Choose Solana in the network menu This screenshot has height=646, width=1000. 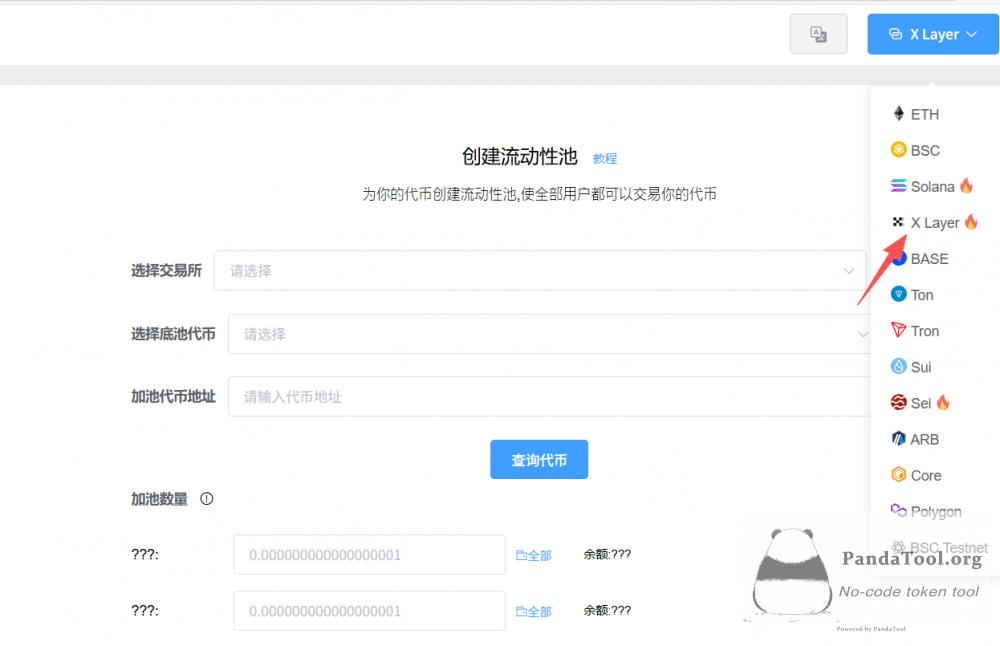pos(934,186)
